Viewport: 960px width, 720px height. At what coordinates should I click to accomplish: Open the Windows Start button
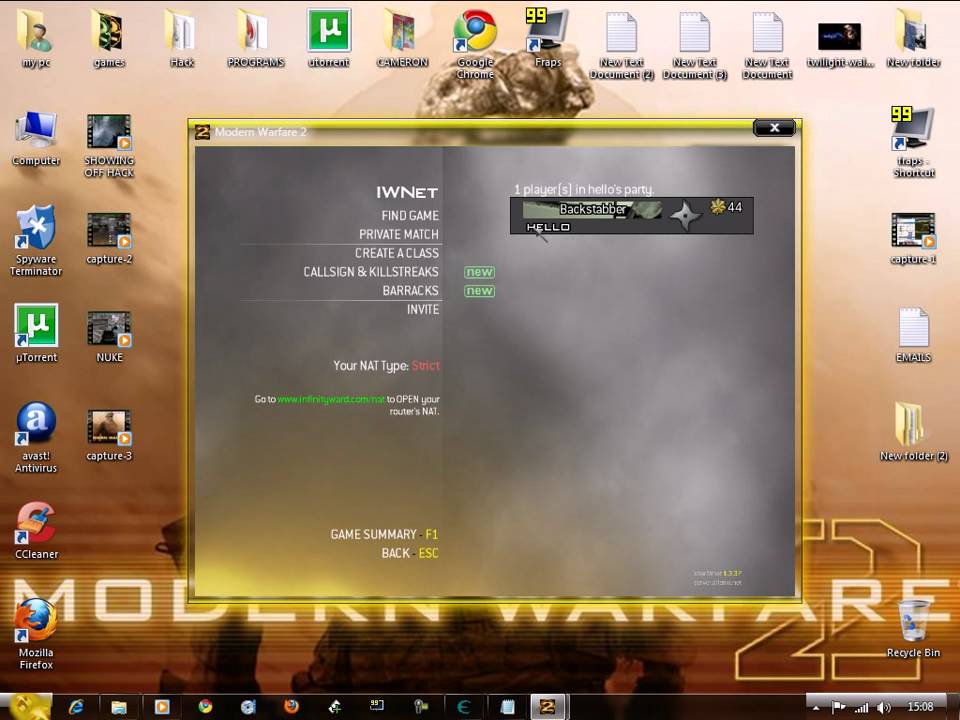coord(26,707)
